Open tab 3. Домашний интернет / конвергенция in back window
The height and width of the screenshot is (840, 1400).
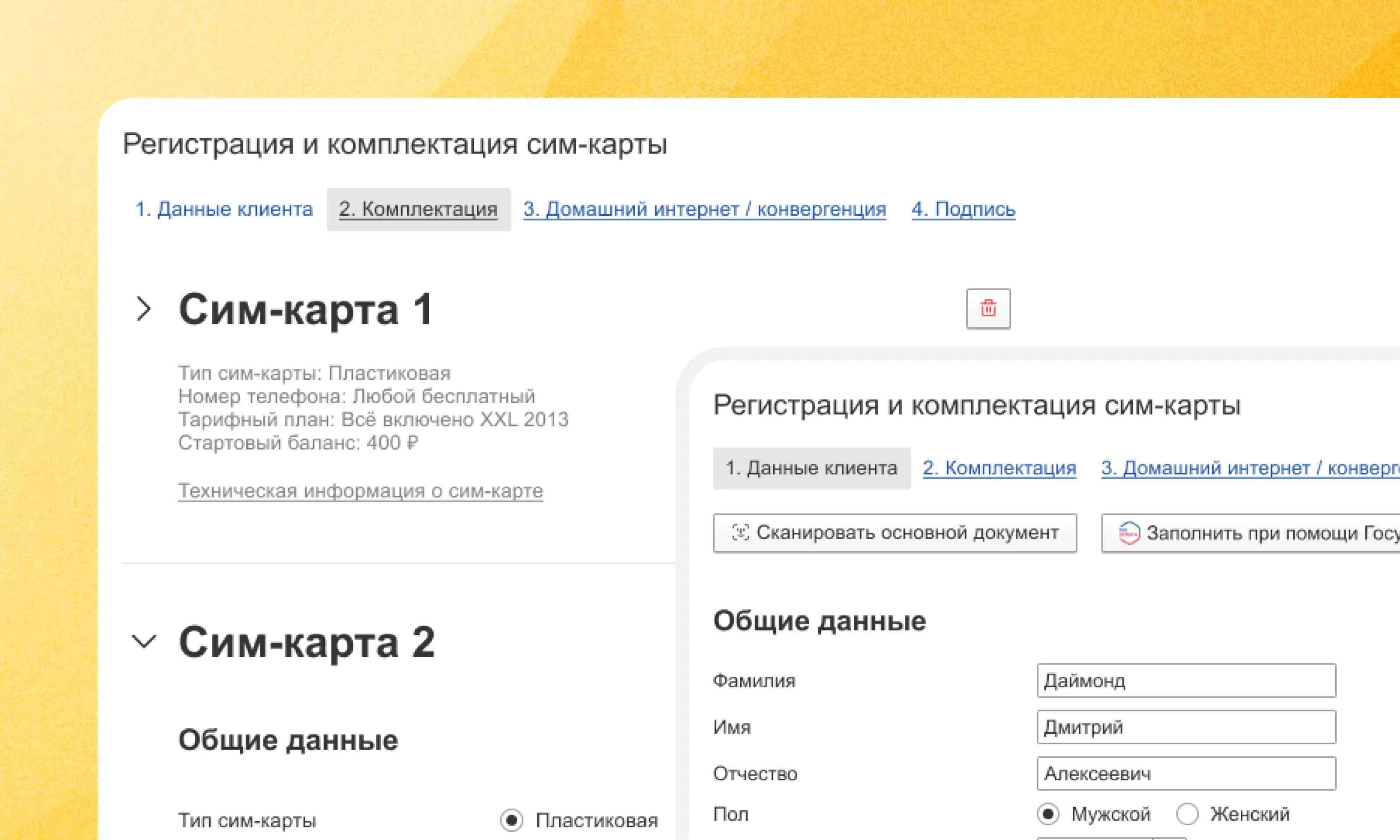(704, 209)
